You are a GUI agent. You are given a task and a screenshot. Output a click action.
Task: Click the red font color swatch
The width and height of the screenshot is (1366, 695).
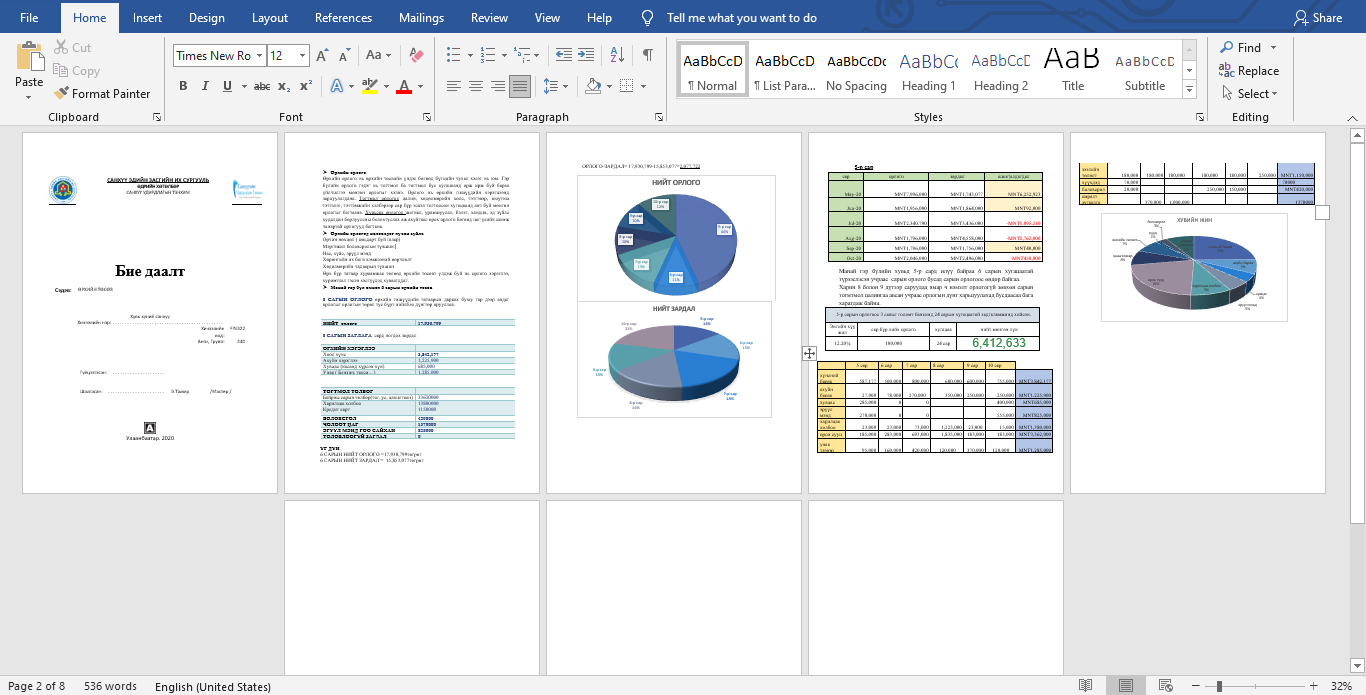403,87
